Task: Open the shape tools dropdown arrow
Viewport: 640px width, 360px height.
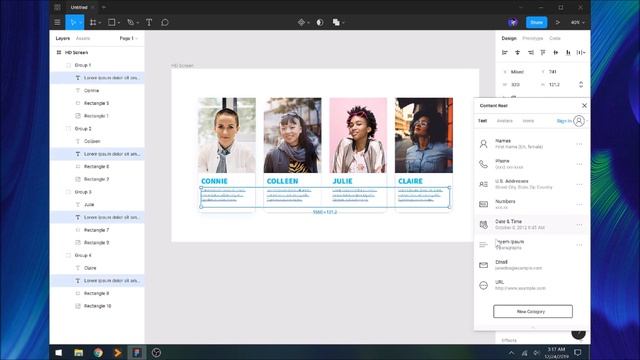Action: pos(119,23)
